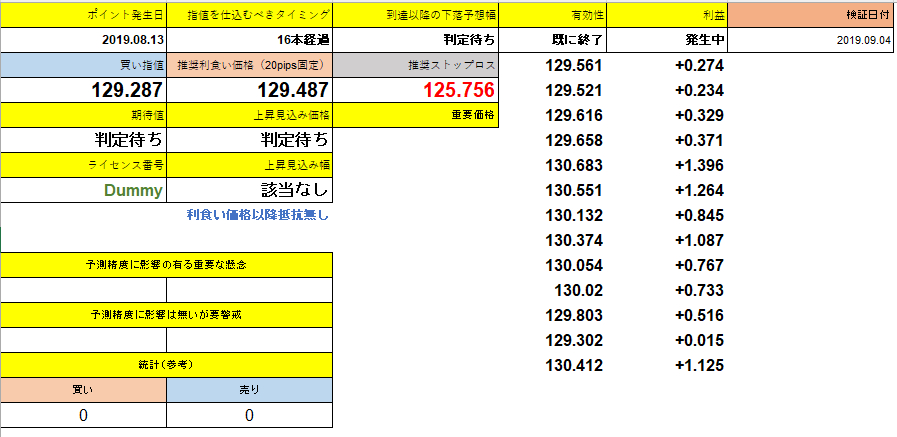The width and height of the screenshot is (897, 437).
Task: Click the price value 129.803
Action: [x=573, y=316]
